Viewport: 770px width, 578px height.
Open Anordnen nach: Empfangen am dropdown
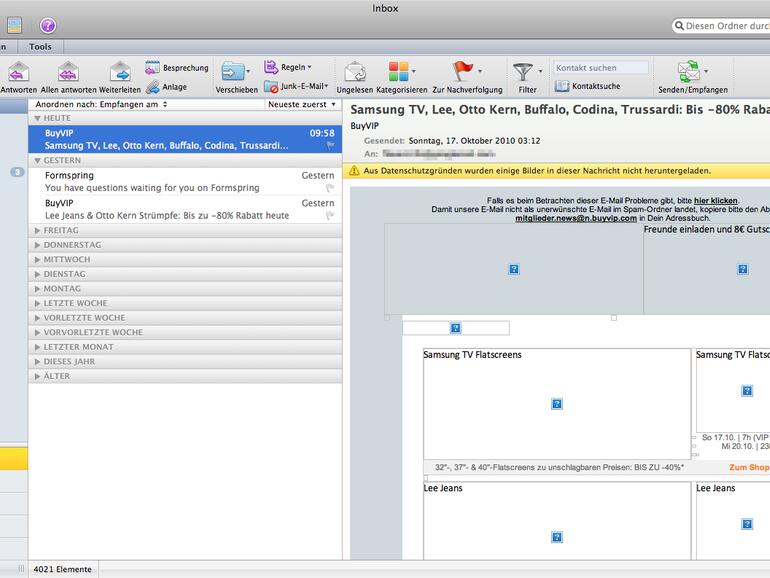coord(101,105)
